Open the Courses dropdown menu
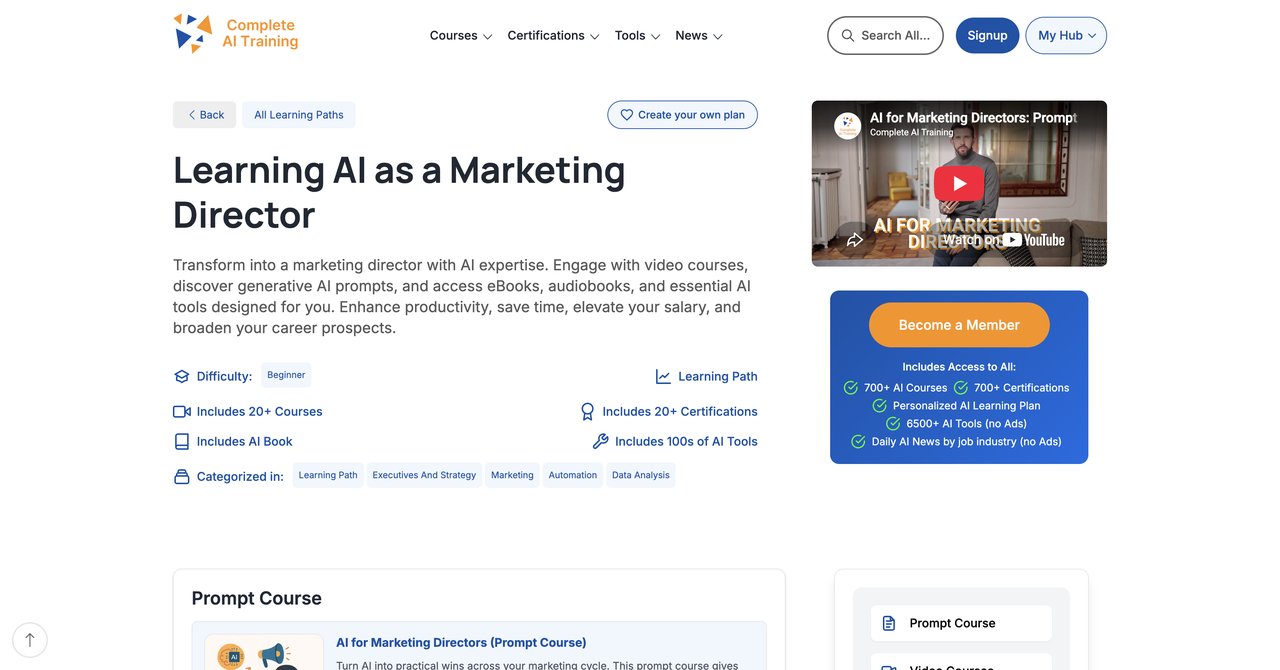1280x670 pixels. (461, 35)
